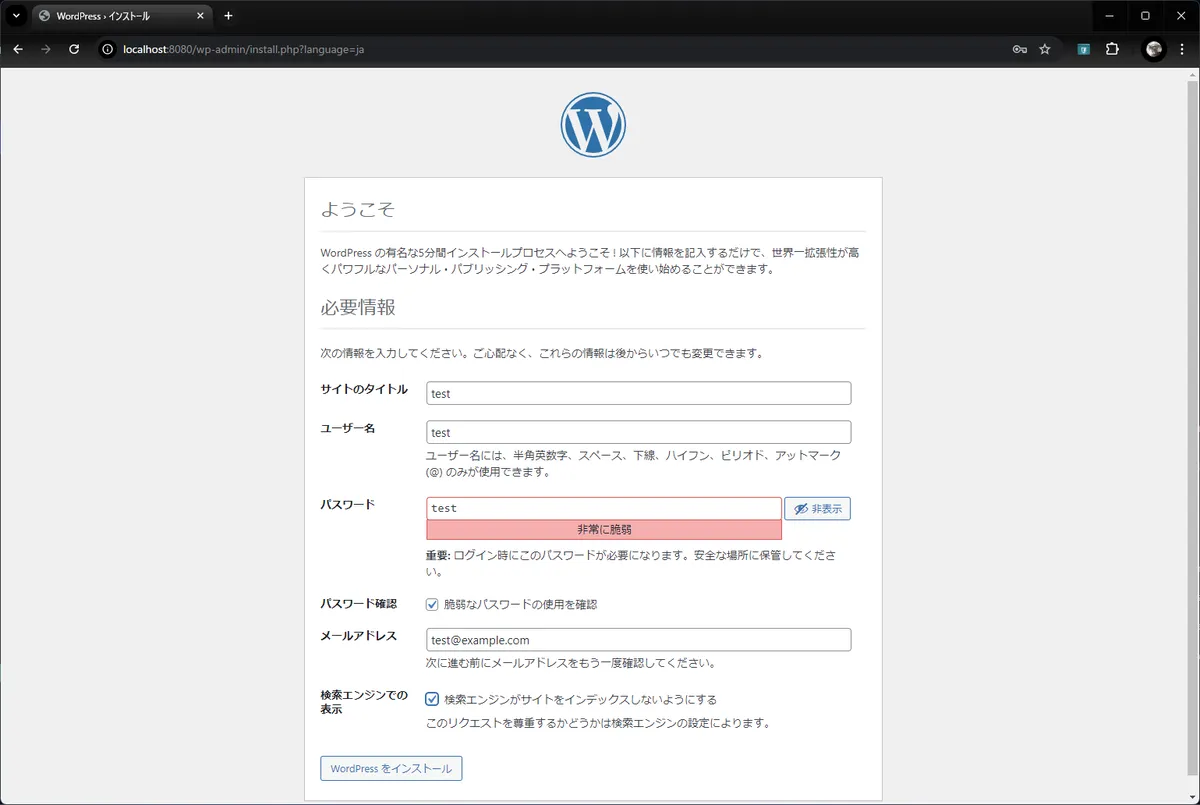Focus the ユーザー名 input field
Screen dimensions: 1200x805
point(638,432)
